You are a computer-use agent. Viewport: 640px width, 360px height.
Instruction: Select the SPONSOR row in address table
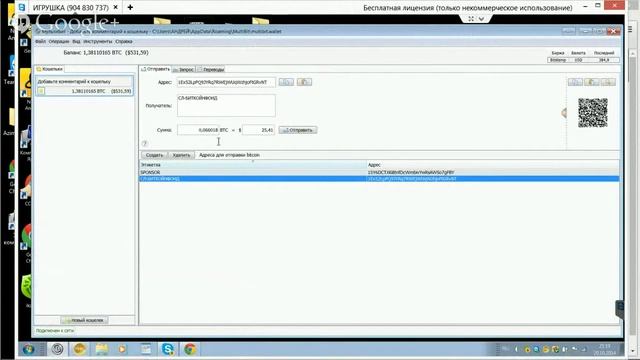click(x=379, y=173)
